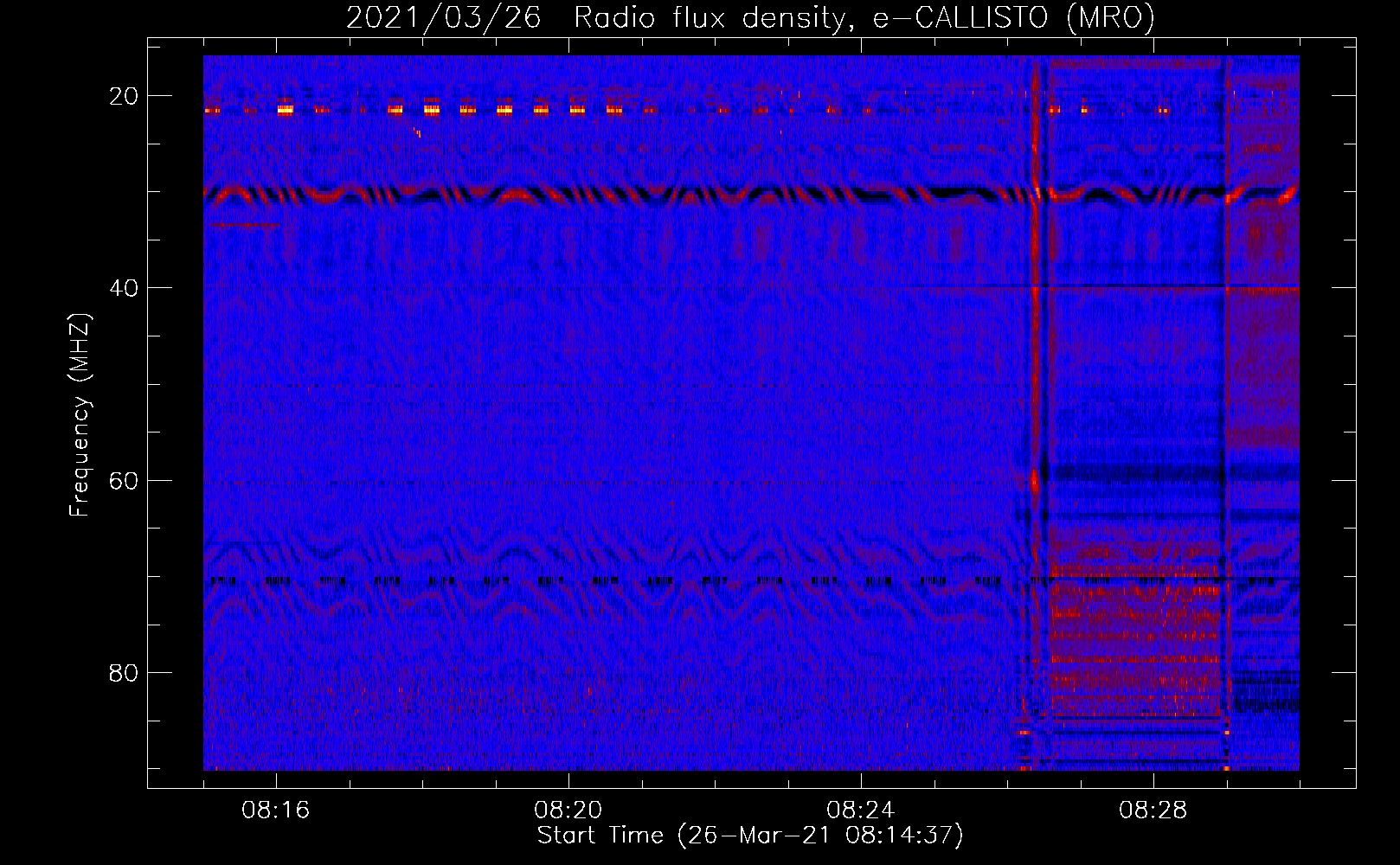
Task: Click the 08:24 time tick label
Action: click(861, 811)
